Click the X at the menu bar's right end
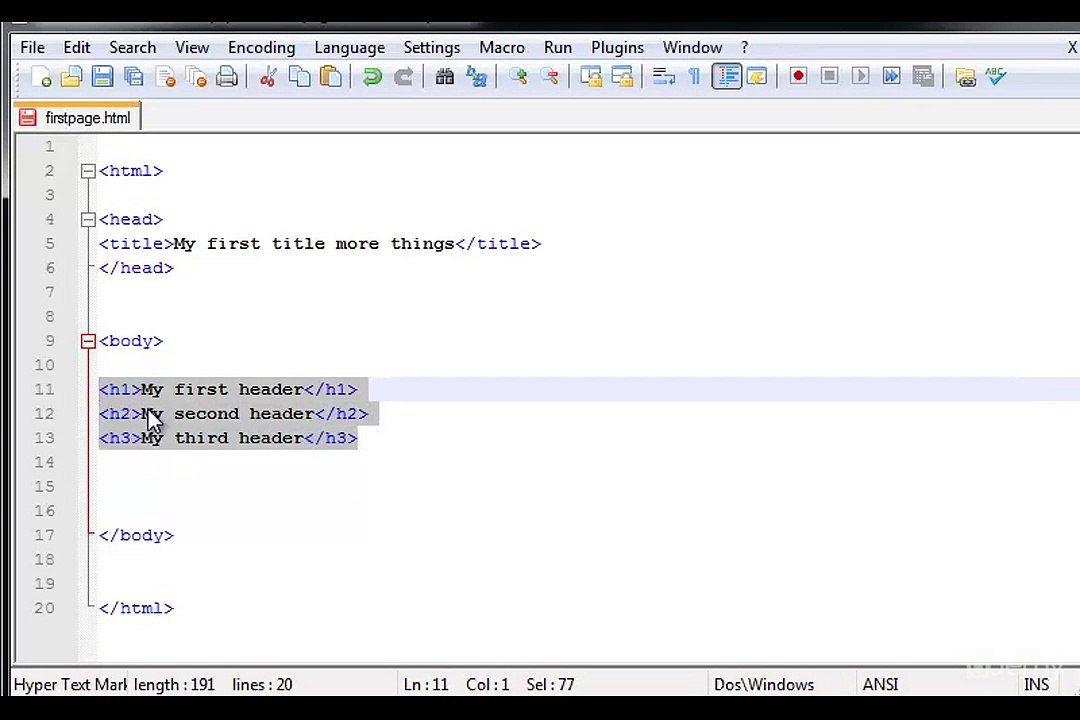Image resolution: width=1080 pixels, height=720 pixels. [x=1072, y=48]
